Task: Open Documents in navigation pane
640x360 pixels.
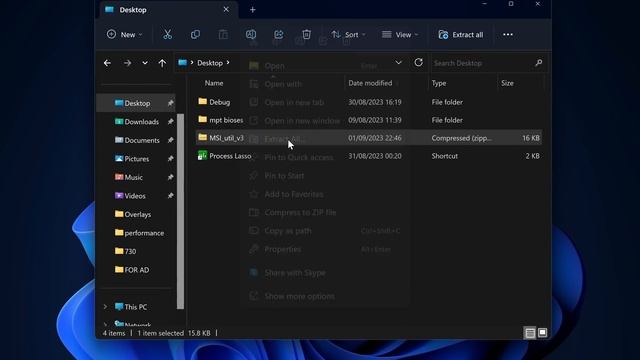Action: tap(141, 140)
